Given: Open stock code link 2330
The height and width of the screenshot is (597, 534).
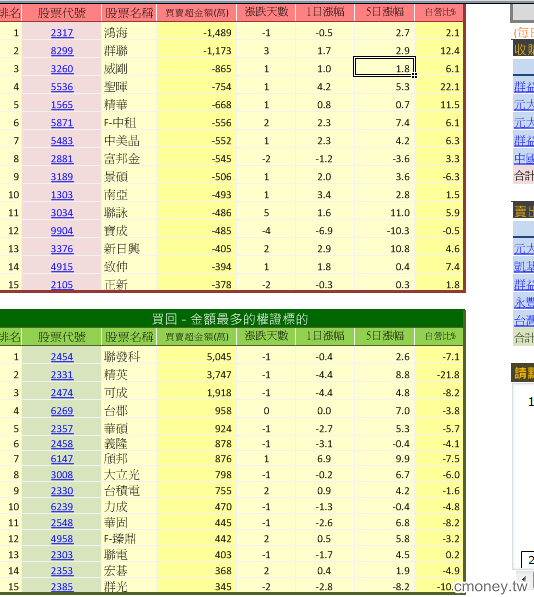Looking at the screenshot, I should (62, 491).
